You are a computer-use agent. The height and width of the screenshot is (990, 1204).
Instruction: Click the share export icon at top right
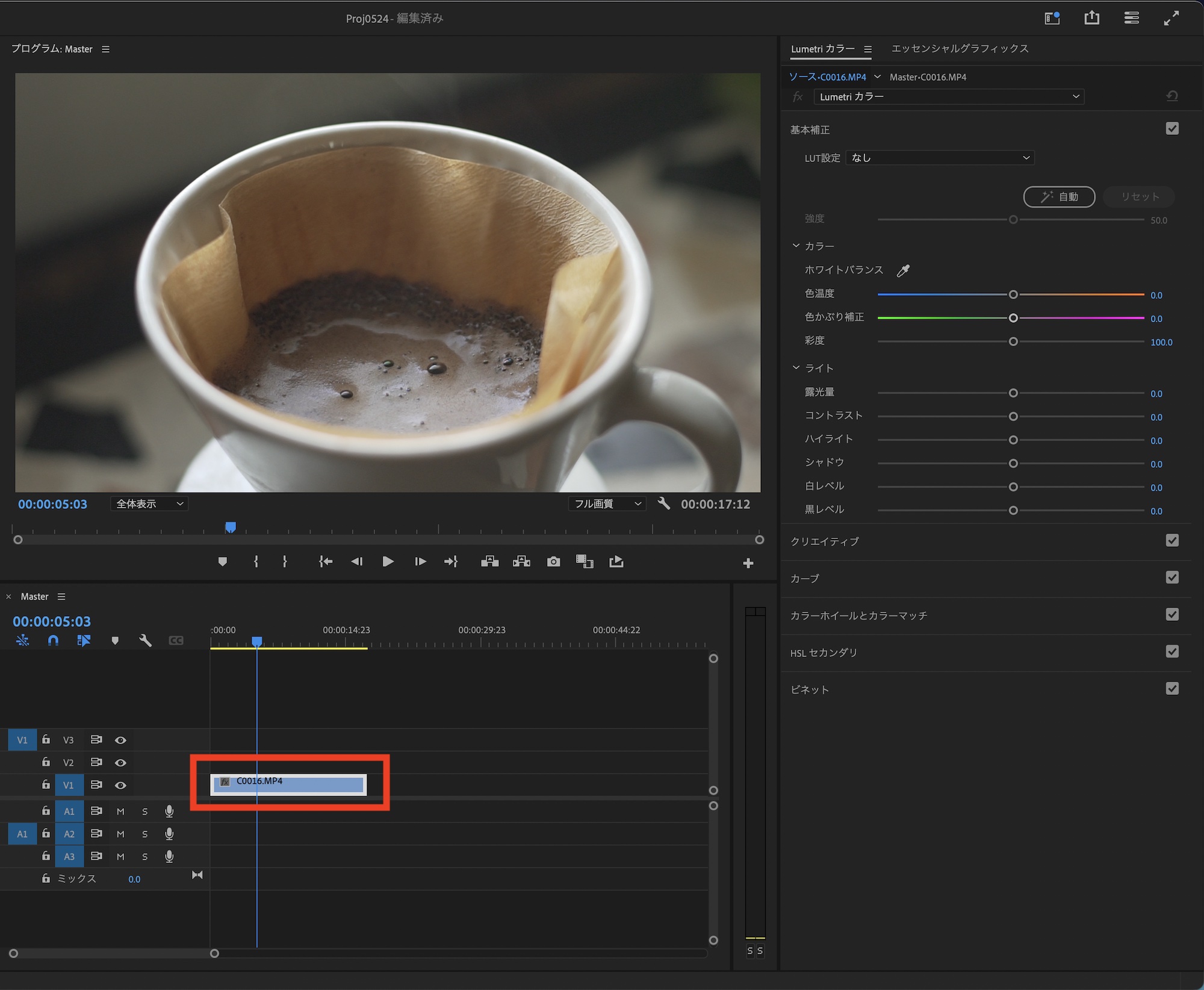[1091, 18]
